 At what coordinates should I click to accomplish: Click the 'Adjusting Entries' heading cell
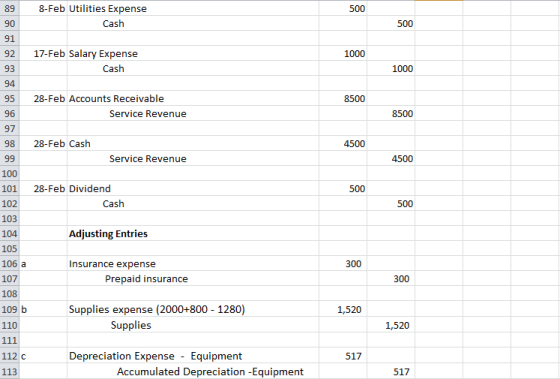click(193, 233)
